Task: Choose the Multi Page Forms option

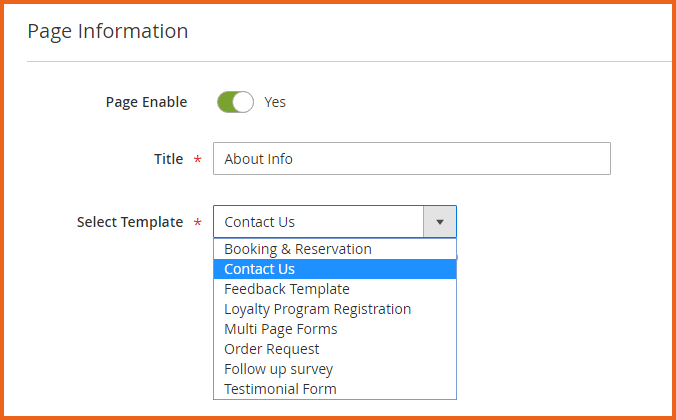Action: point(281,329)
